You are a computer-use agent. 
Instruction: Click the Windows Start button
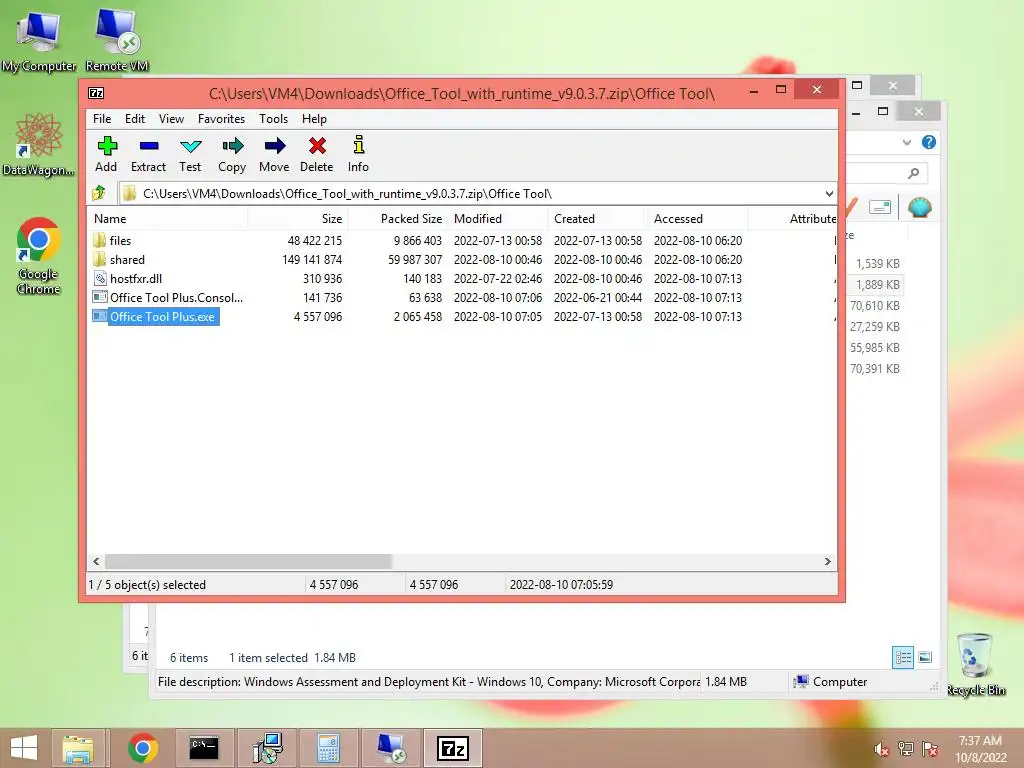(24, 748)
